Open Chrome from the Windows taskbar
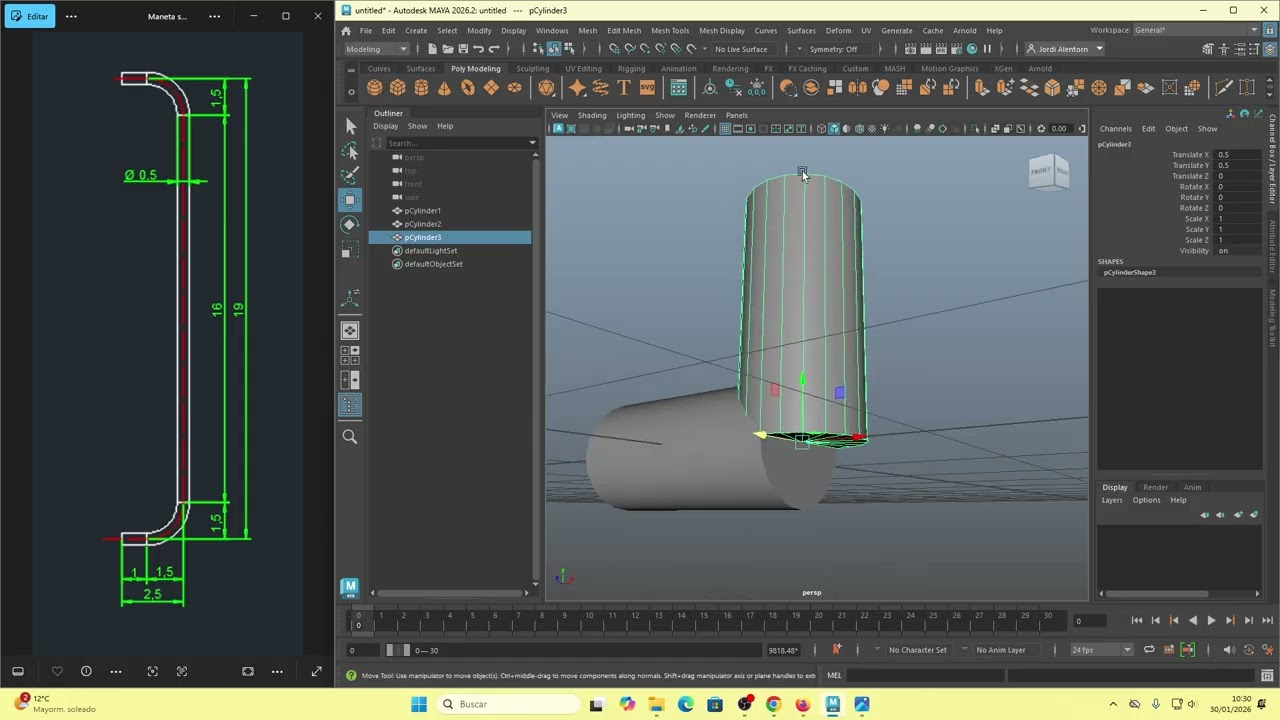The height and width of the screenshot is (720, 1280). click(x=773, y=704)
